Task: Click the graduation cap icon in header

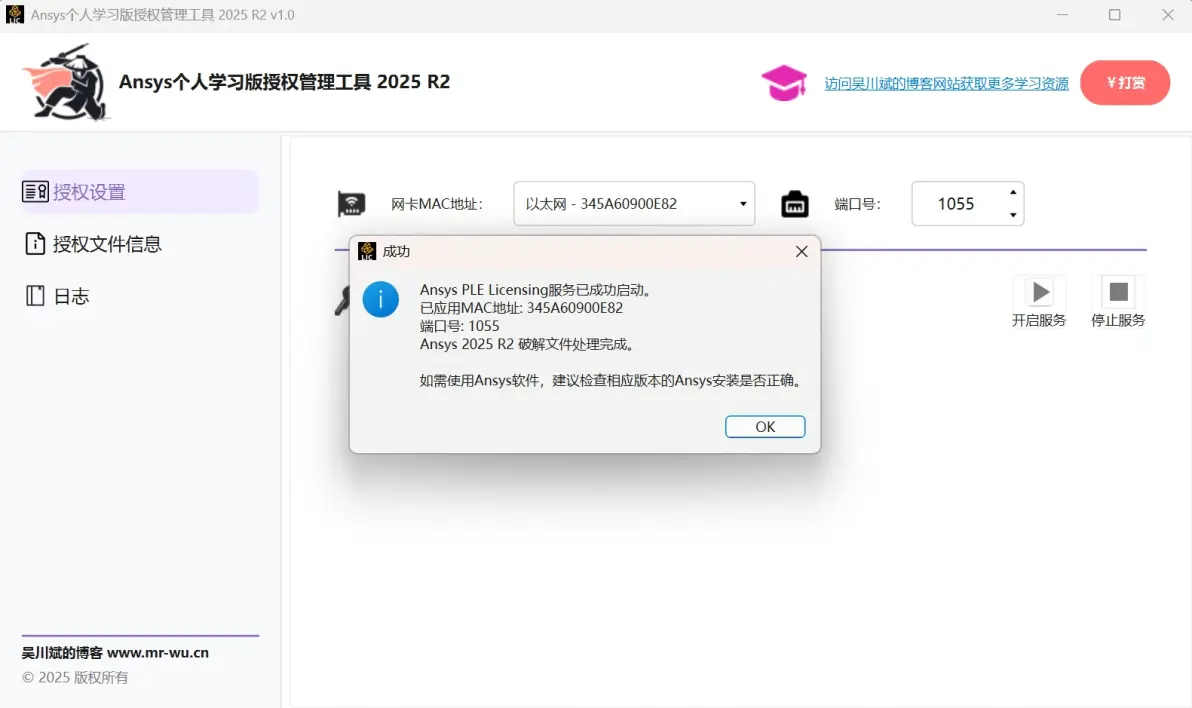Action: click(784, 83)
